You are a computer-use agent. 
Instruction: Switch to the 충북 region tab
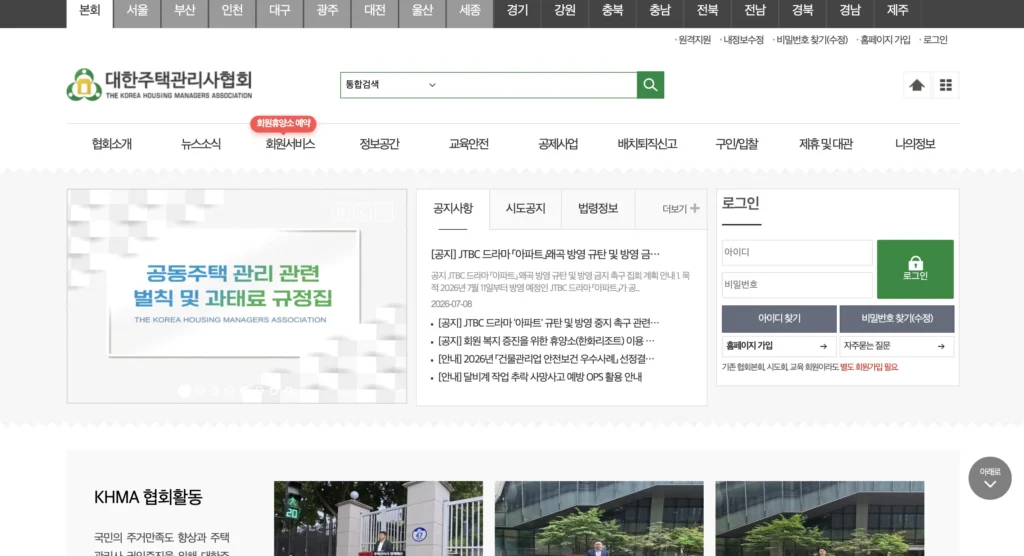tap(613, 12)
